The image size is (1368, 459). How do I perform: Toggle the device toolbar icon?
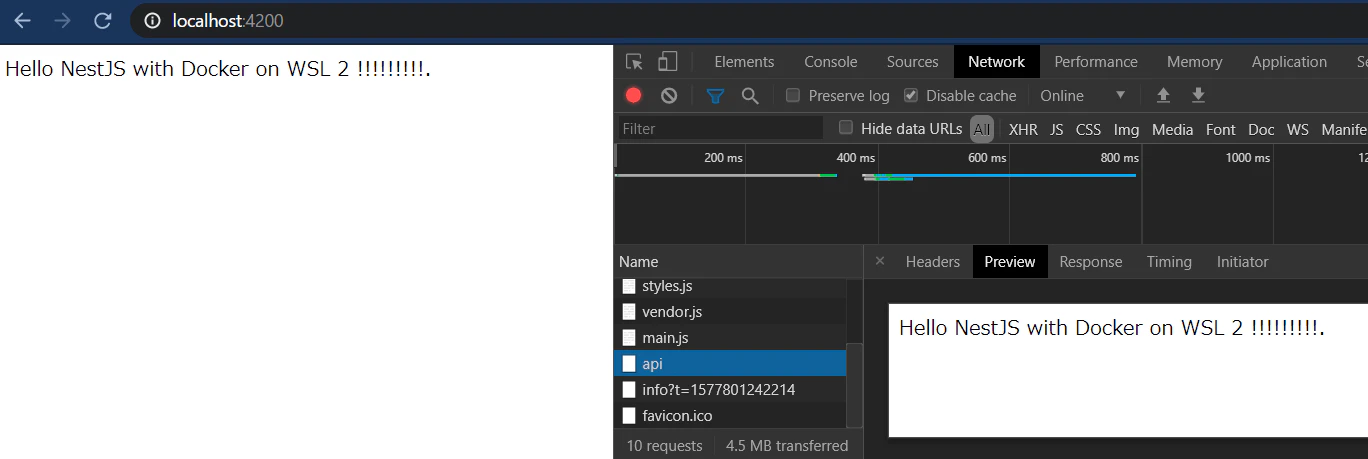click(x=667, y=62)
